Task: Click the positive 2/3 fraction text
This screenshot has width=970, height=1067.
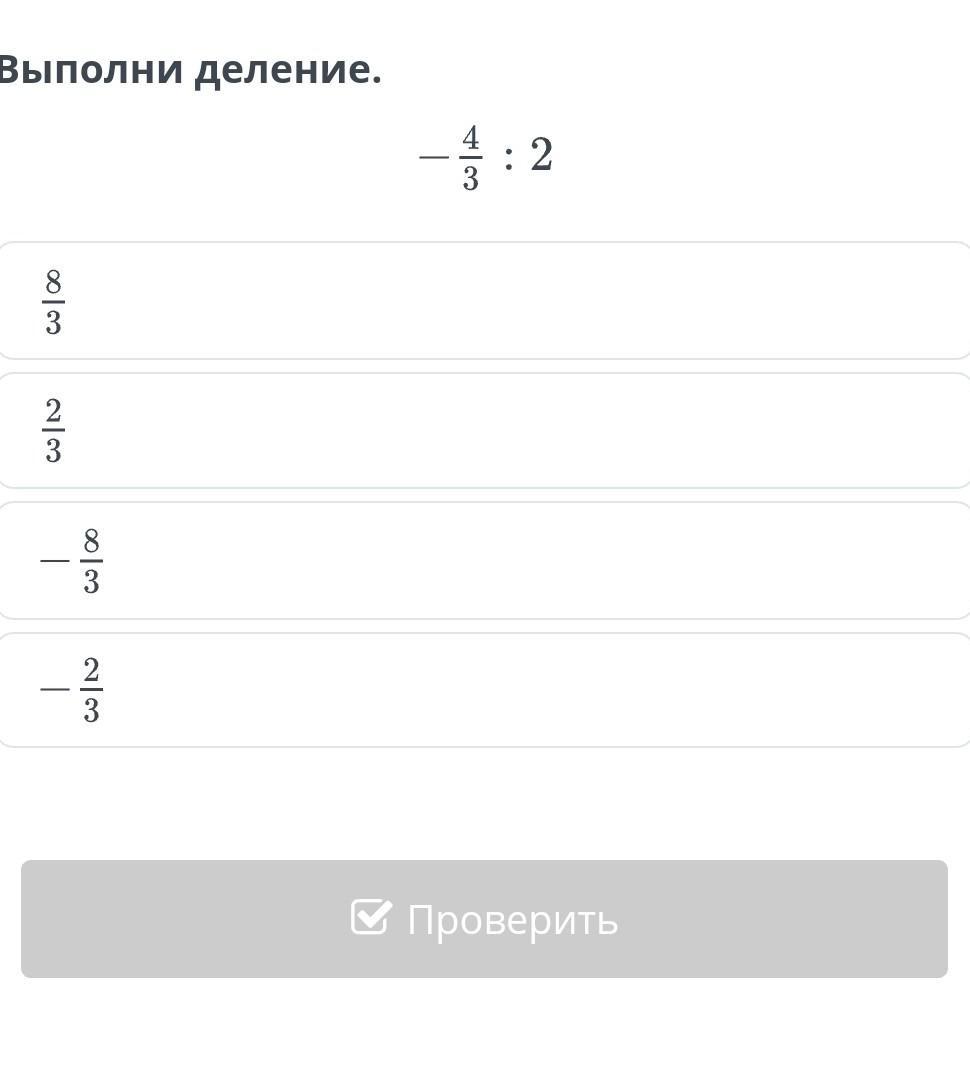Action: click(54, 431)
